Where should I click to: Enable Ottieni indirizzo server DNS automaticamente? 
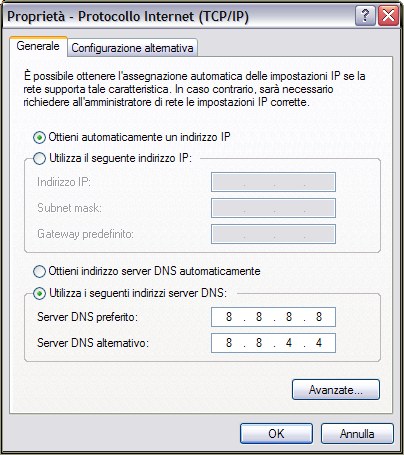tap(39, 271)
